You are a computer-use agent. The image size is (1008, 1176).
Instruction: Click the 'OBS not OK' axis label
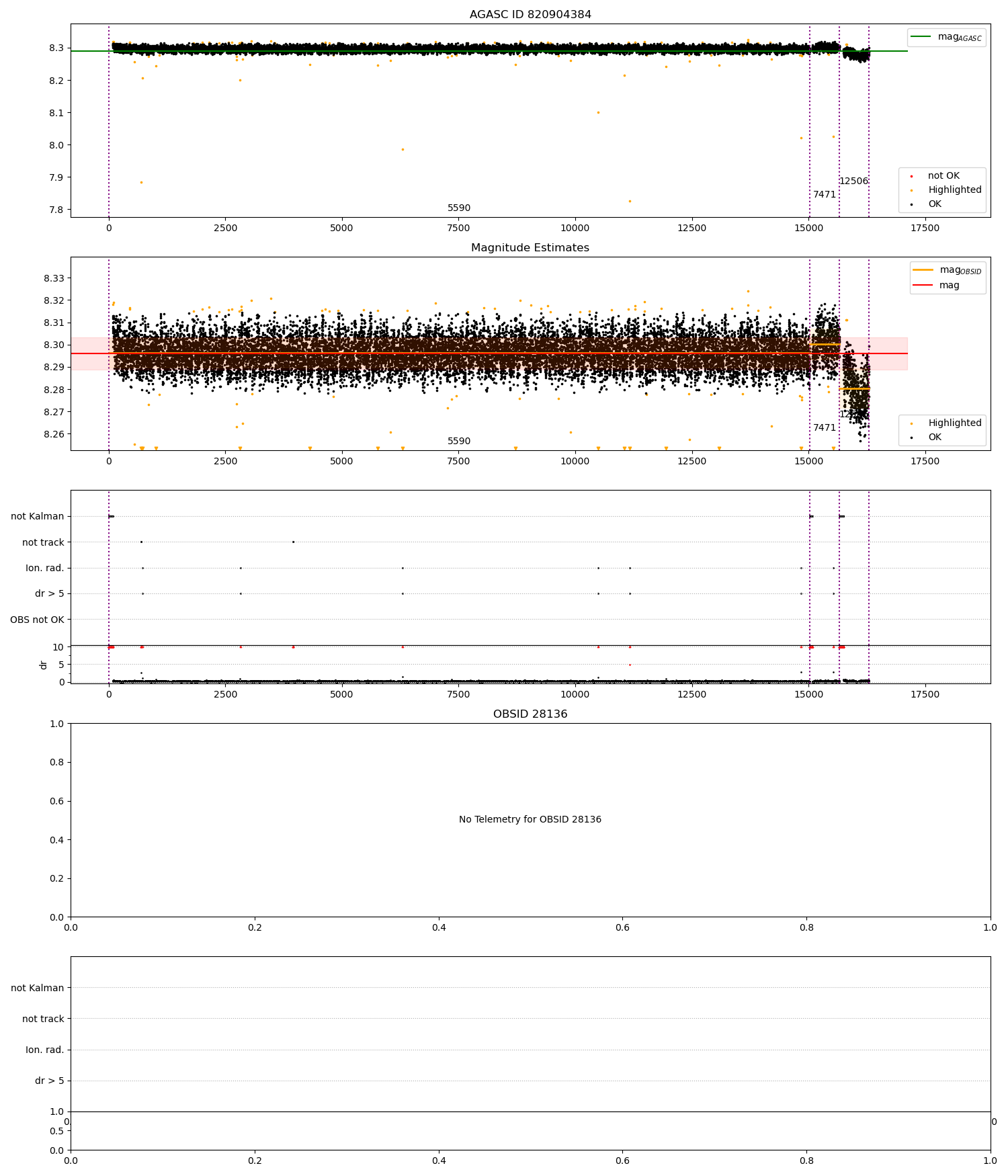point(37,620)
